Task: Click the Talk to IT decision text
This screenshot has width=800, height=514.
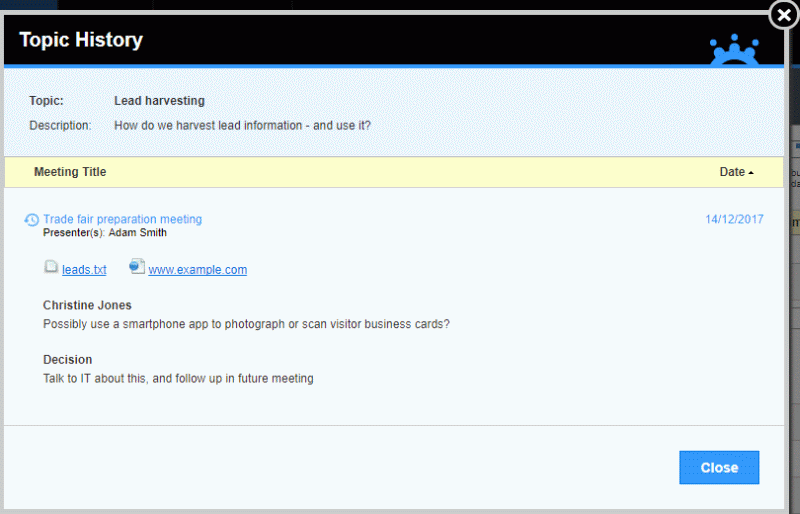Action: pyautogui.click(x=178, y=379)
